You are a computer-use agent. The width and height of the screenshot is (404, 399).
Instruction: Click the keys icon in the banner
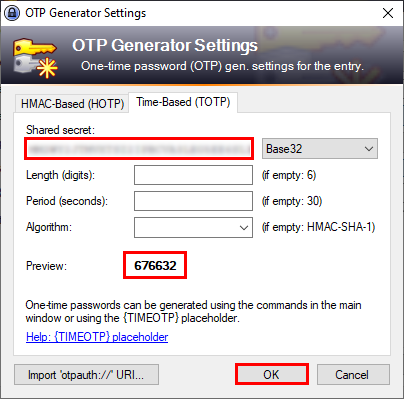(35, 58)
